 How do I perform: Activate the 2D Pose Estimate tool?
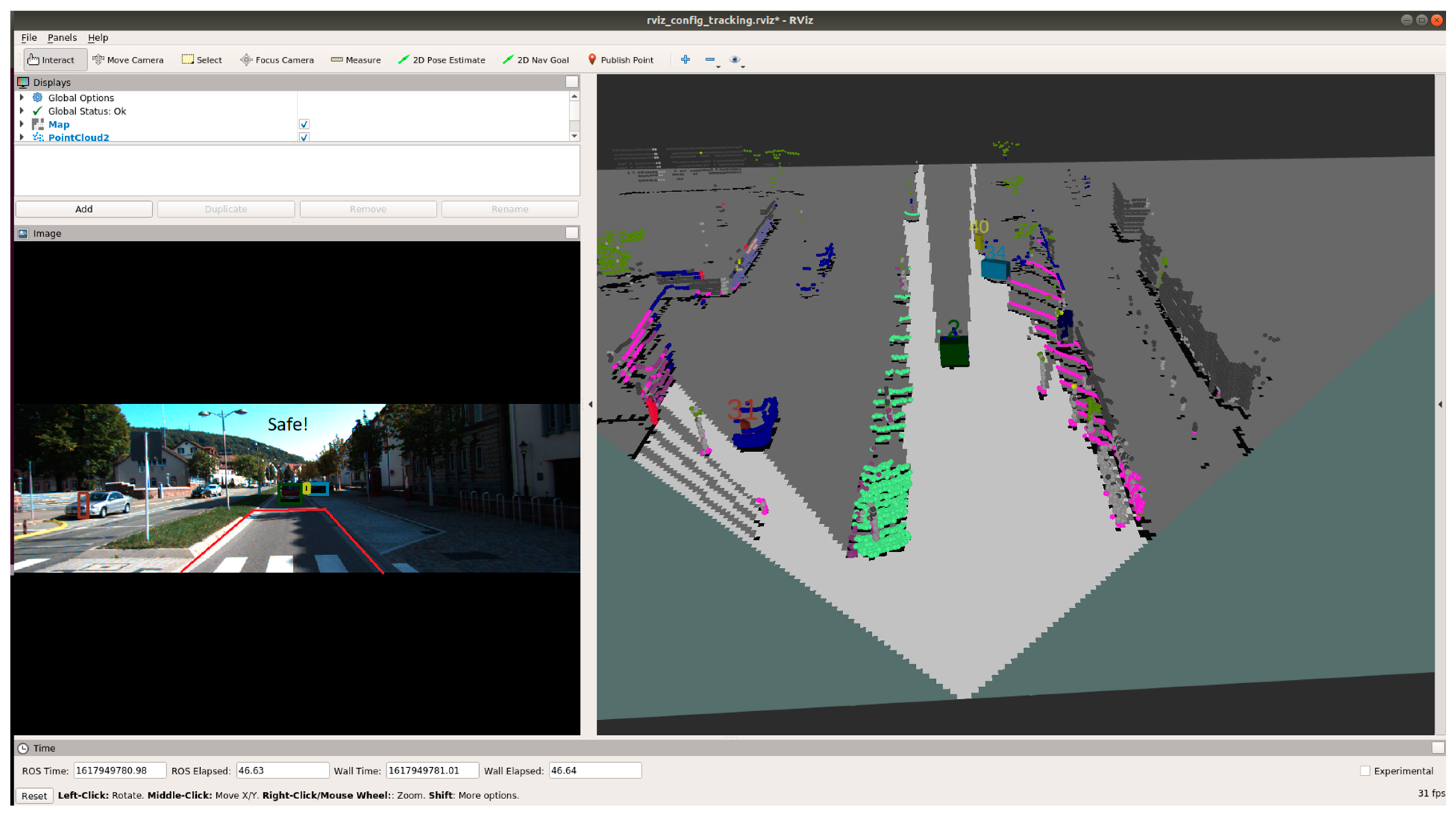coord(442,60)
